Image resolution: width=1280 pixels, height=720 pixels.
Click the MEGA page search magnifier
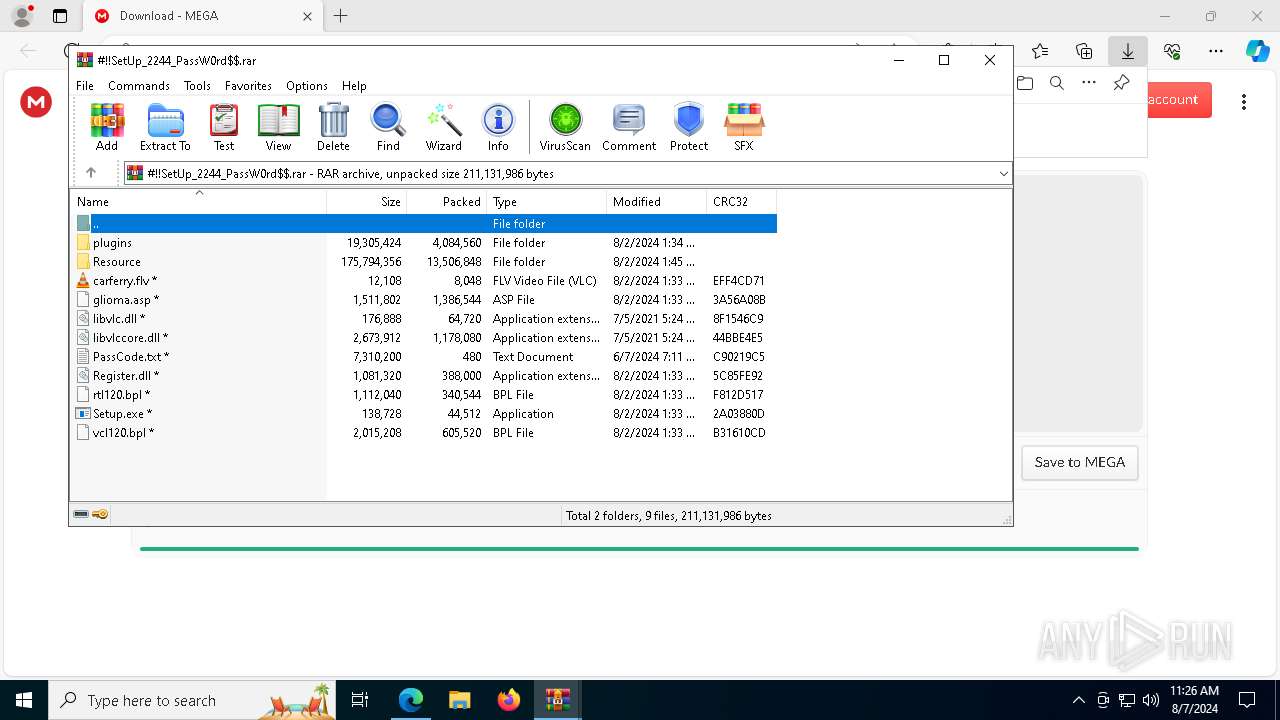click(x=1057, y=83)
